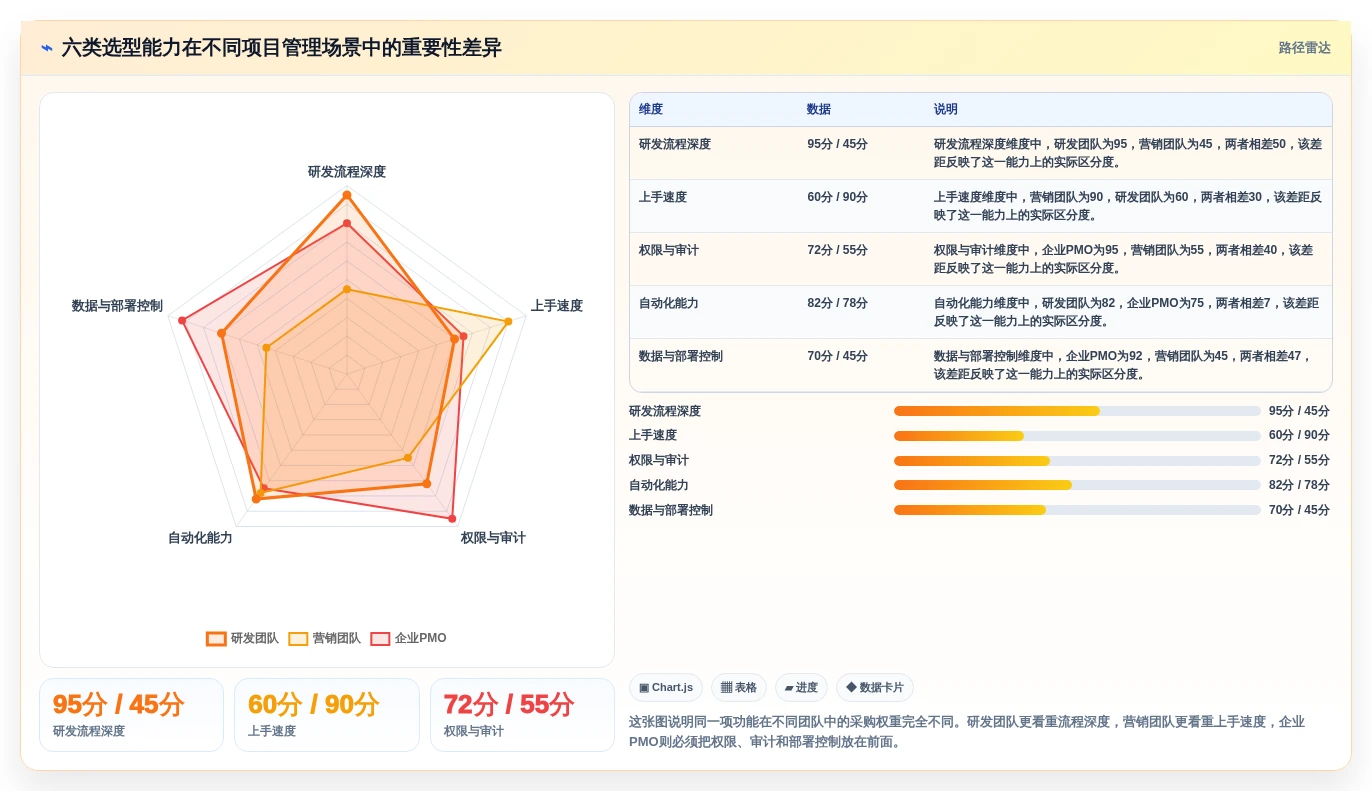This screenshot has height=791, width=1372.
Task: Click the 自动化能力 progress bar
Action: pyautogui.click(x=1077, y=485)
